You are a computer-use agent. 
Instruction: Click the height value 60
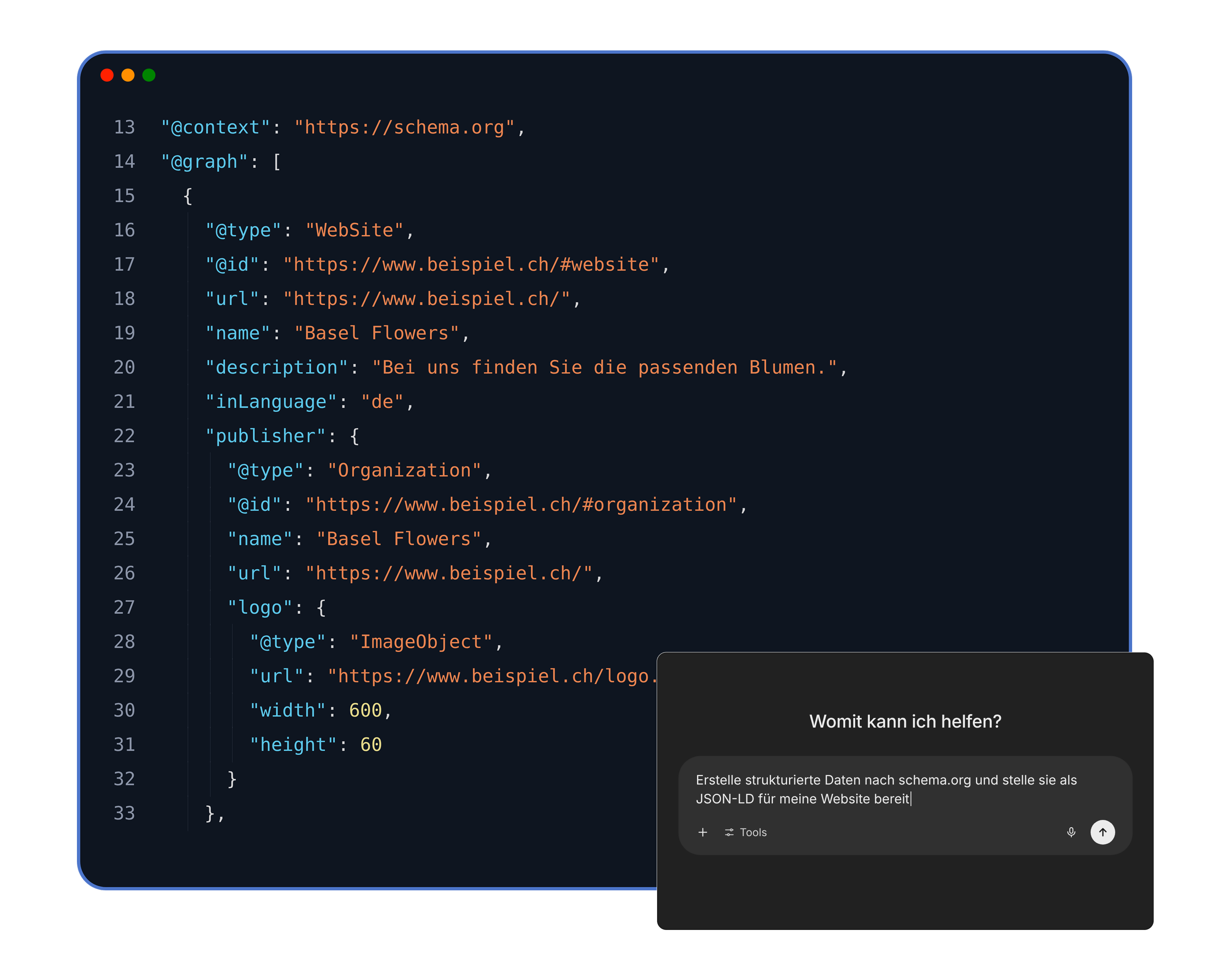[x=371, y=744]
